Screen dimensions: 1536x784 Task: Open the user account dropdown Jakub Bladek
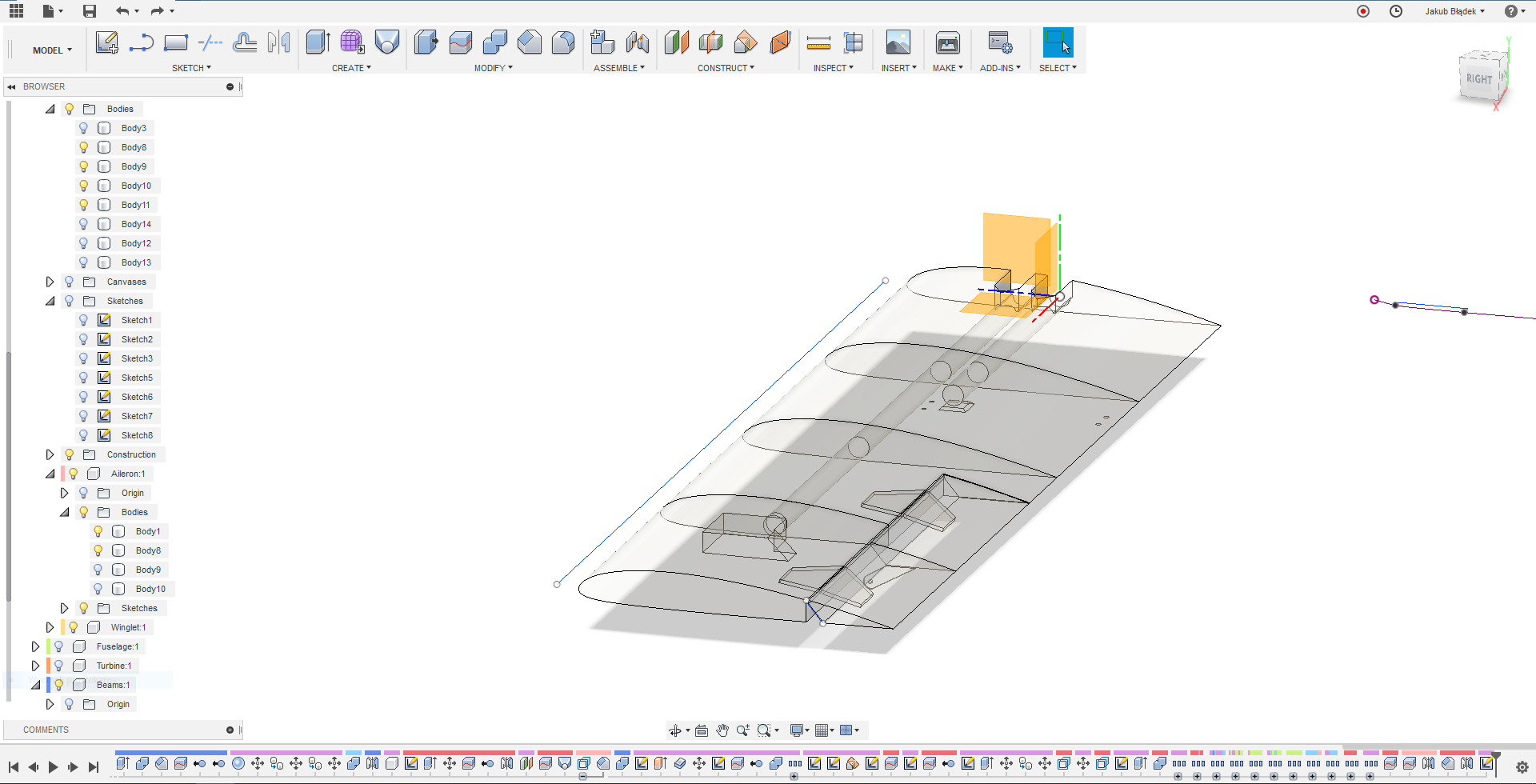point(1454,11)
